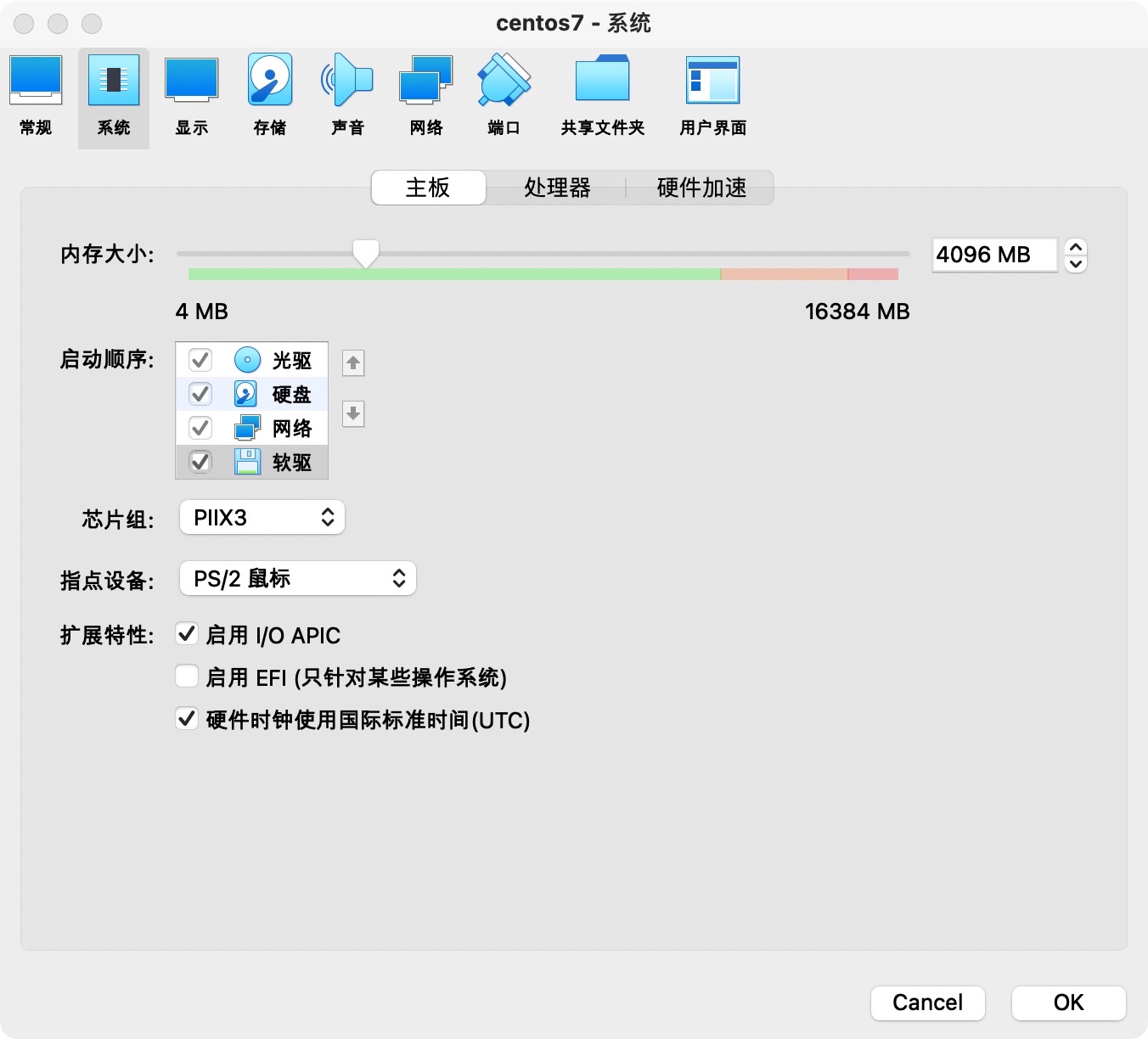This screenshot has width=1148, height=1039.
Task: Switch to the 处理器 tab
Action: point(557,188)
